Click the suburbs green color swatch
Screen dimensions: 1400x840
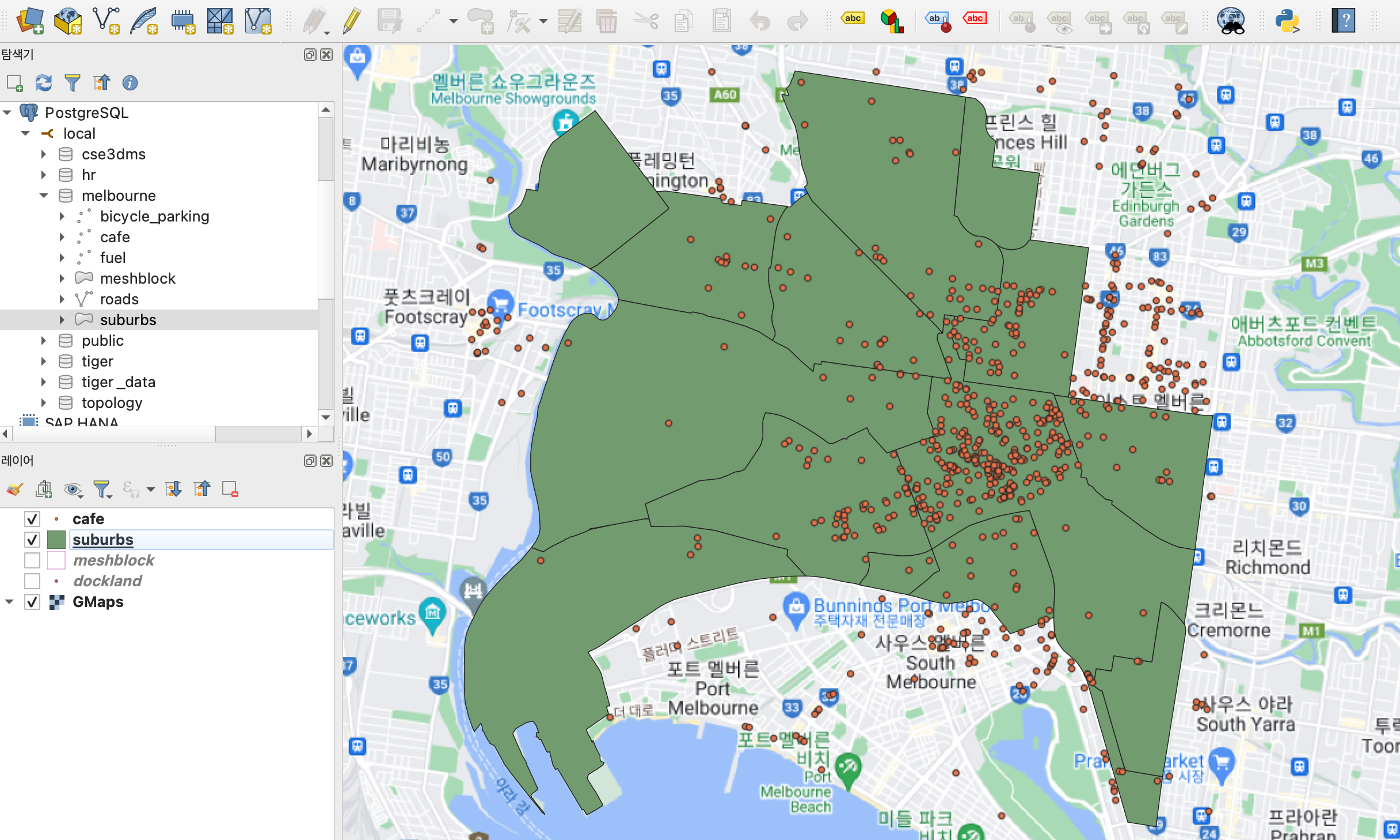[56, 540]
